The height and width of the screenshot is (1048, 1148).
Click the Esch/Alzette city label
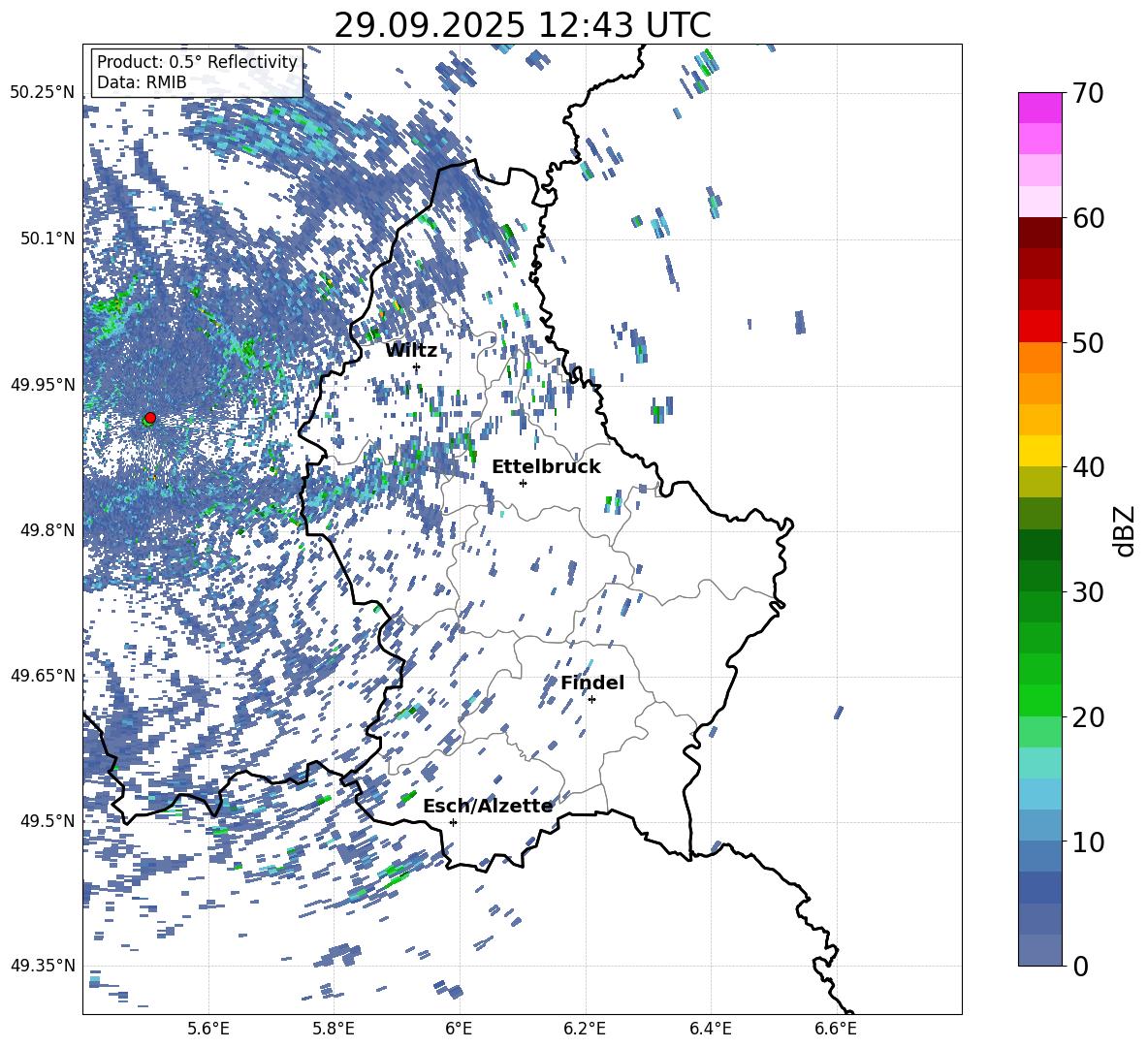click(488, 807)
